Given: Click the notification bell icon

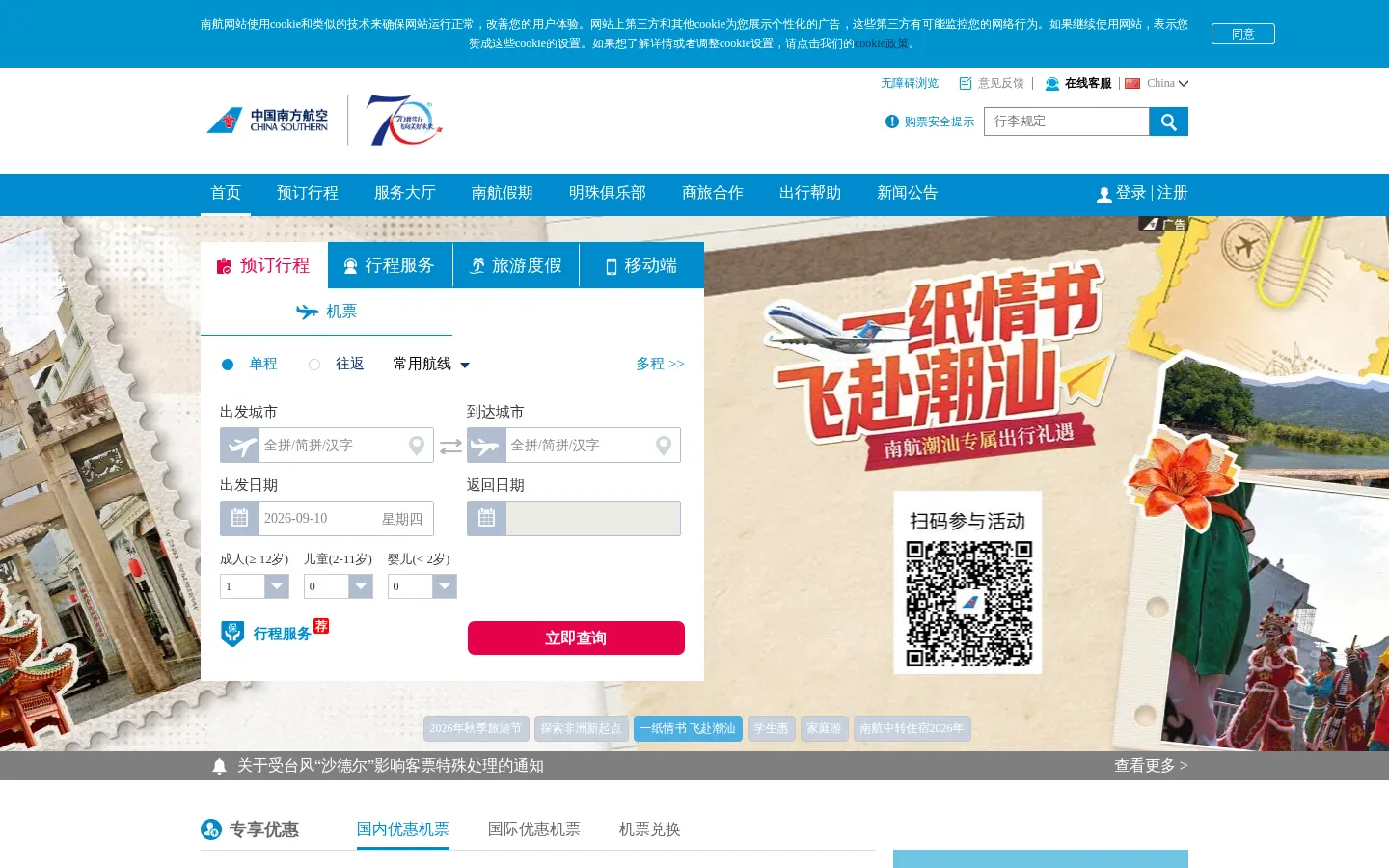Looking at the screenshot, I should coord(219,767).
